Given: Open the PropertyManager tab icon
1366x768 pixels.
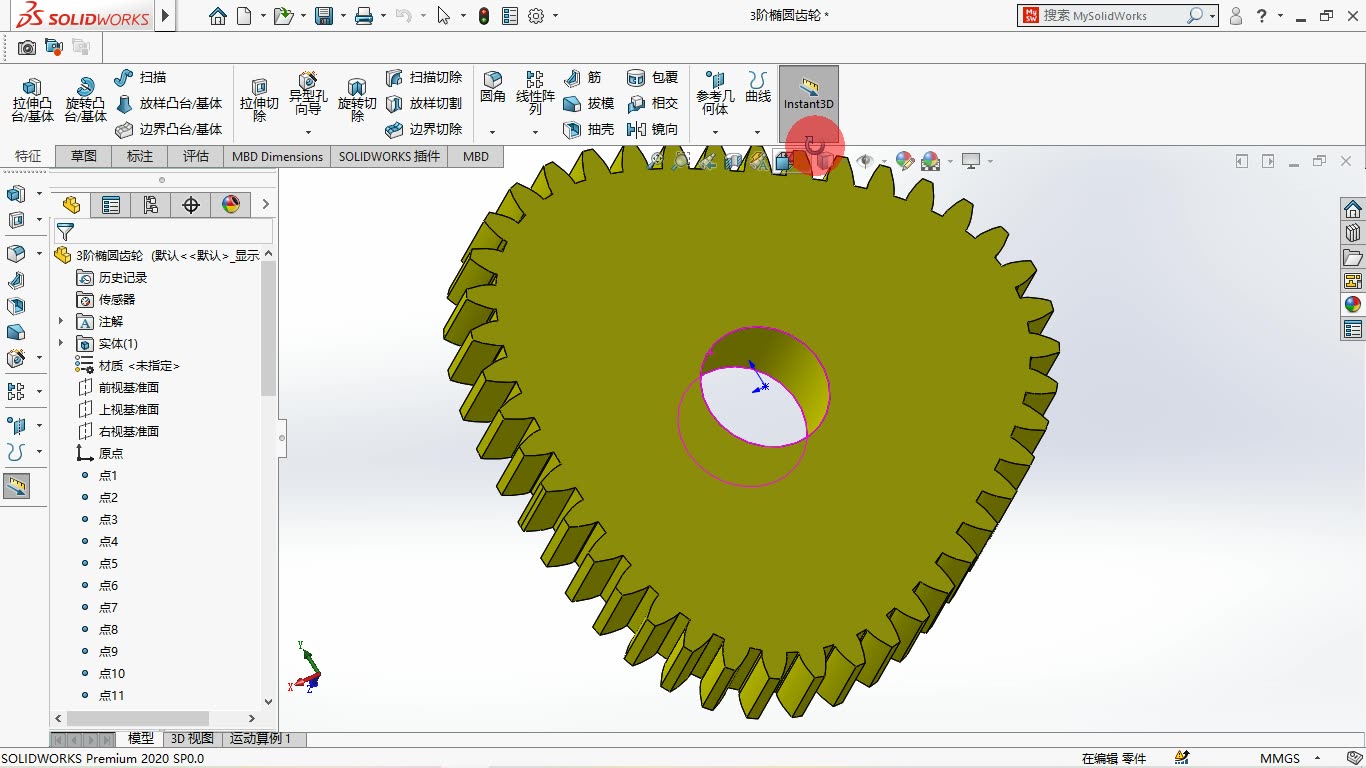Looking at the screenshot, I should point(111,205).
